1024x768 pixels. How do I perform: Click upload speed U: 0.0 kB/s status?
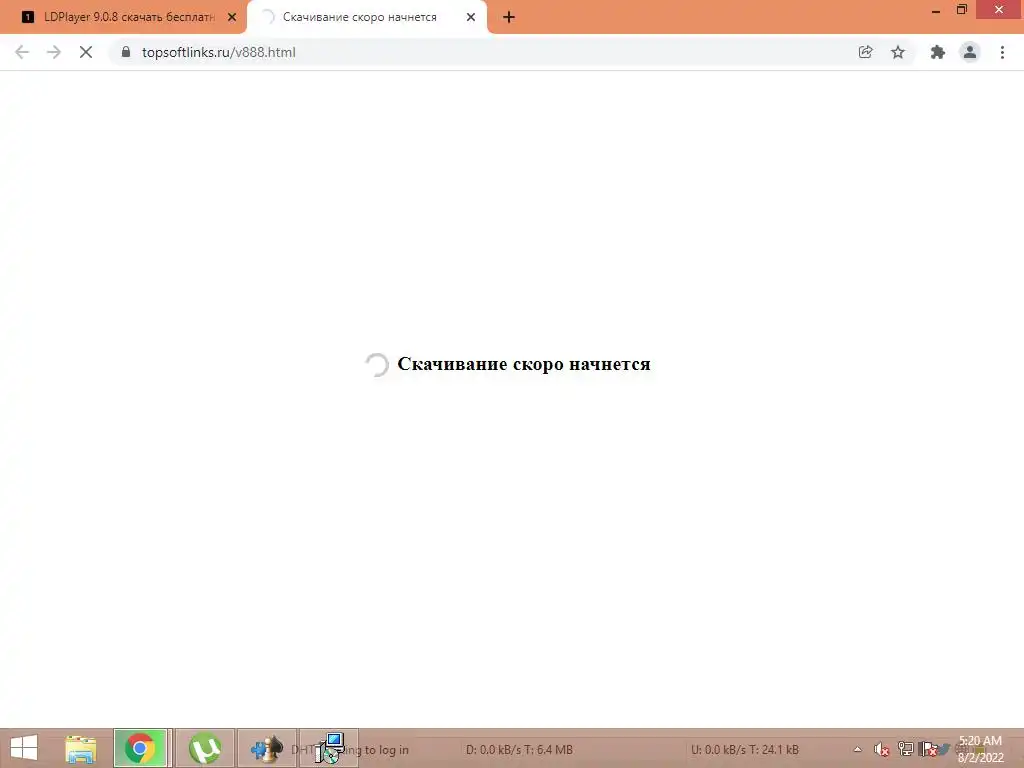click(x=744, y=750)
